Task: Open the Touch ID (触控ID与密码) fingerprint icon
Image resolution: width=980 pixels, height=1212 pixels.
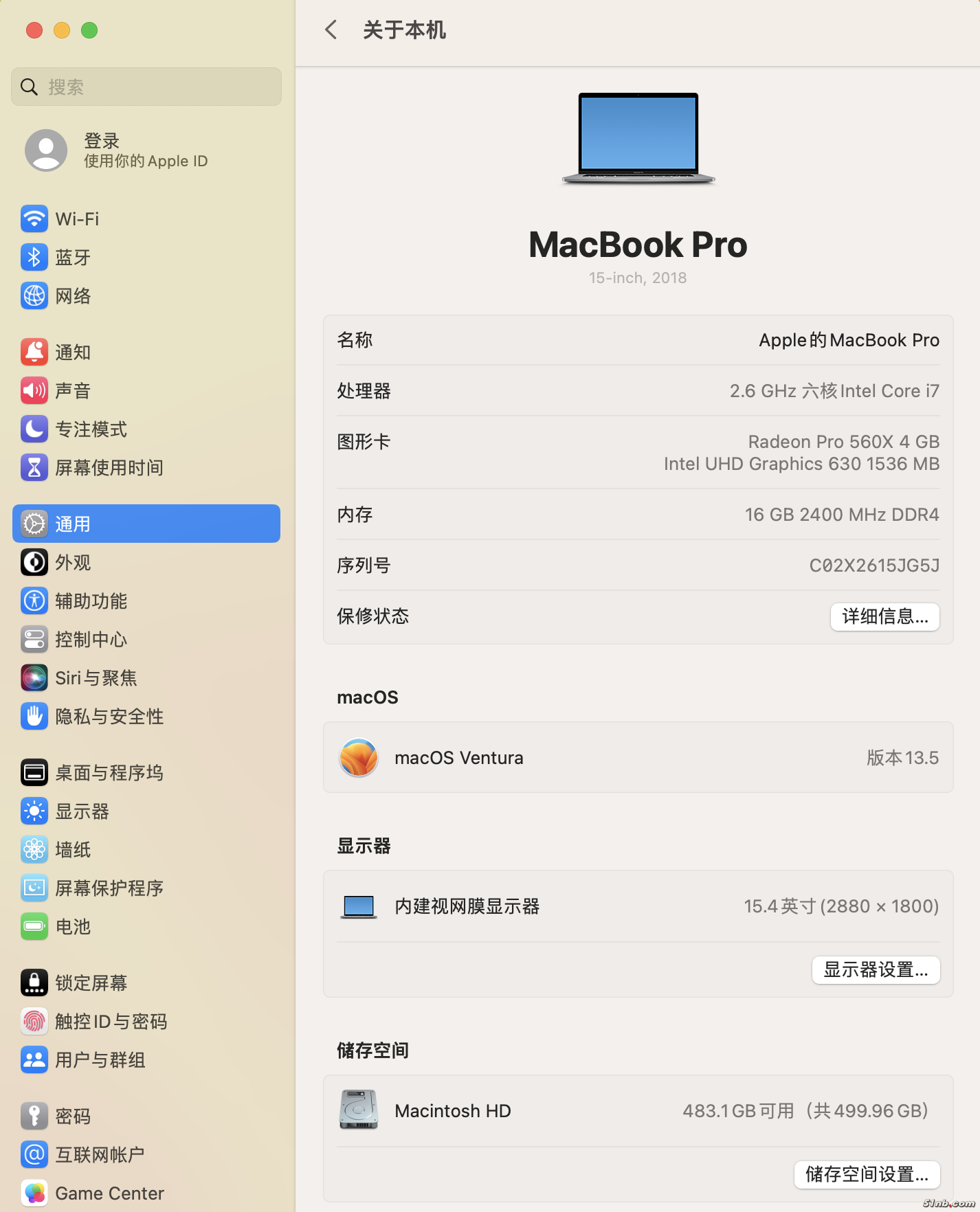Action: [x=34, y=1022]
